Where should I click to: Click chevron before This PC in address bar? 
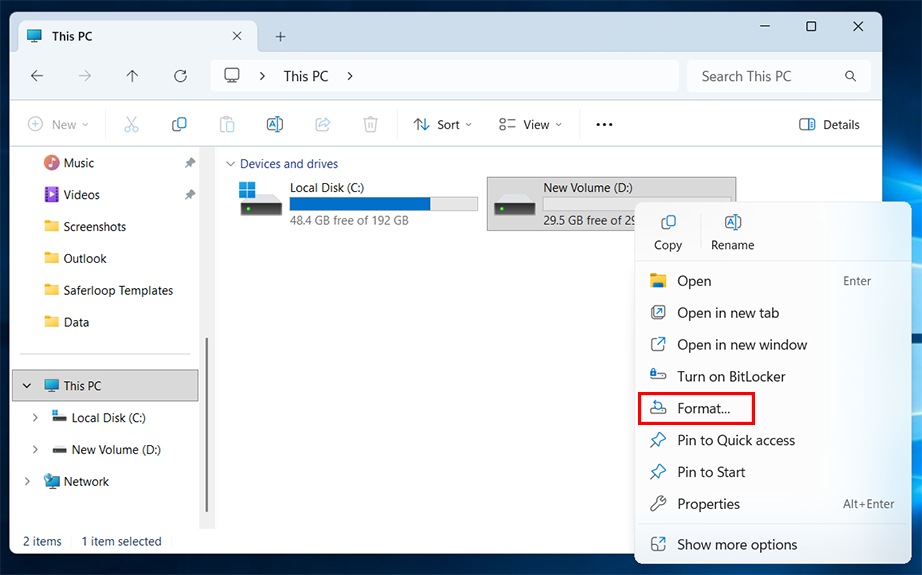click(262, 76)
